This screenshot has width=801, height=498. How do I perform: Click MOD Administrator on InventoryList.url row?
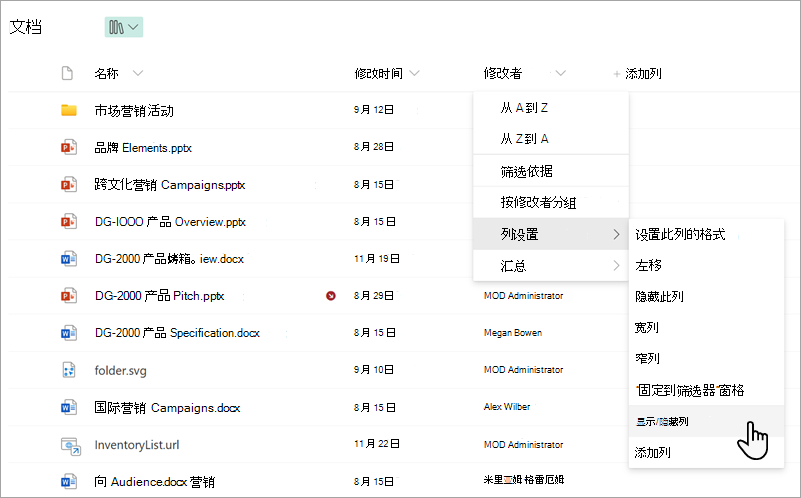pyautogui.click(x=524, y=444)
